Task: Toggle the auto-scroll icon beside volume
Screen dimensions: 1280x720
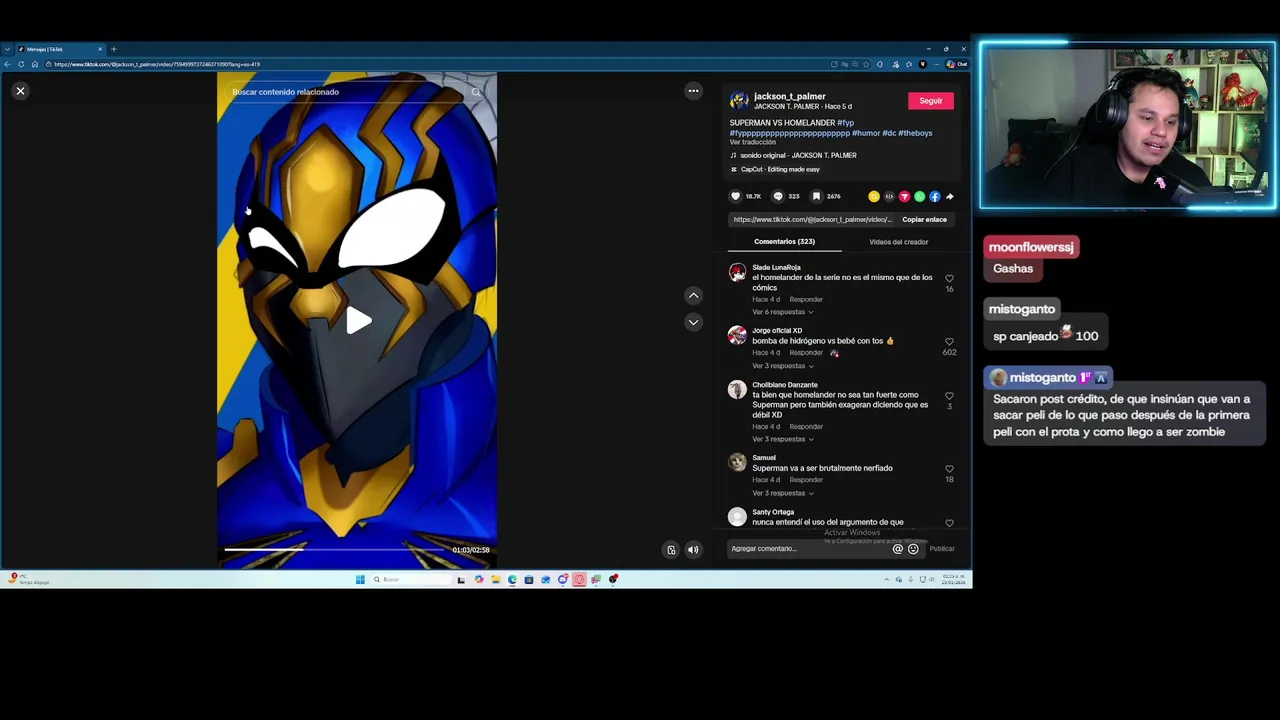Action: click(x=671, y=549)
